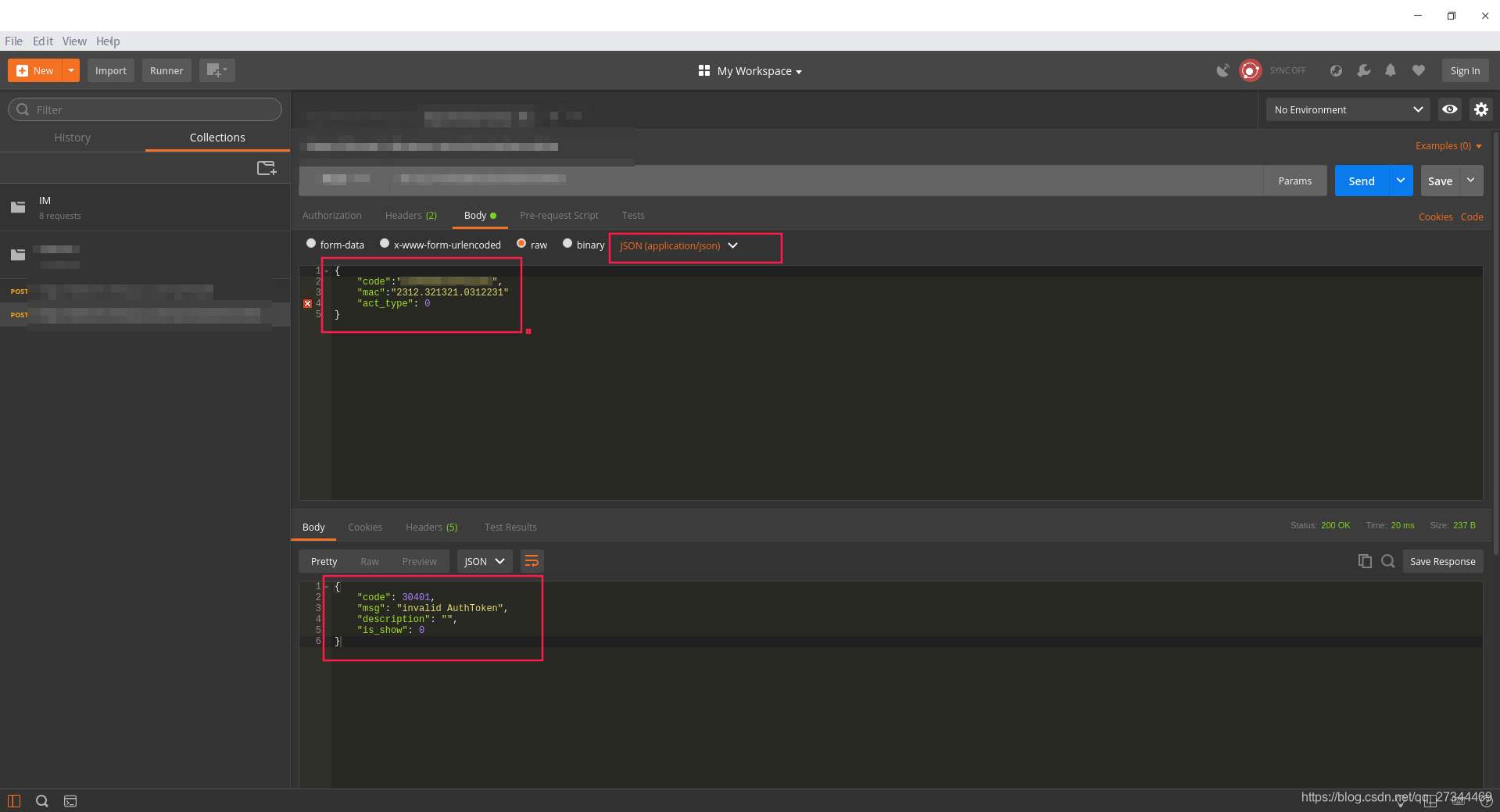Click the heart icon in the top bar
This screenshot has height=812, width=1500.
coord(1419,70)
